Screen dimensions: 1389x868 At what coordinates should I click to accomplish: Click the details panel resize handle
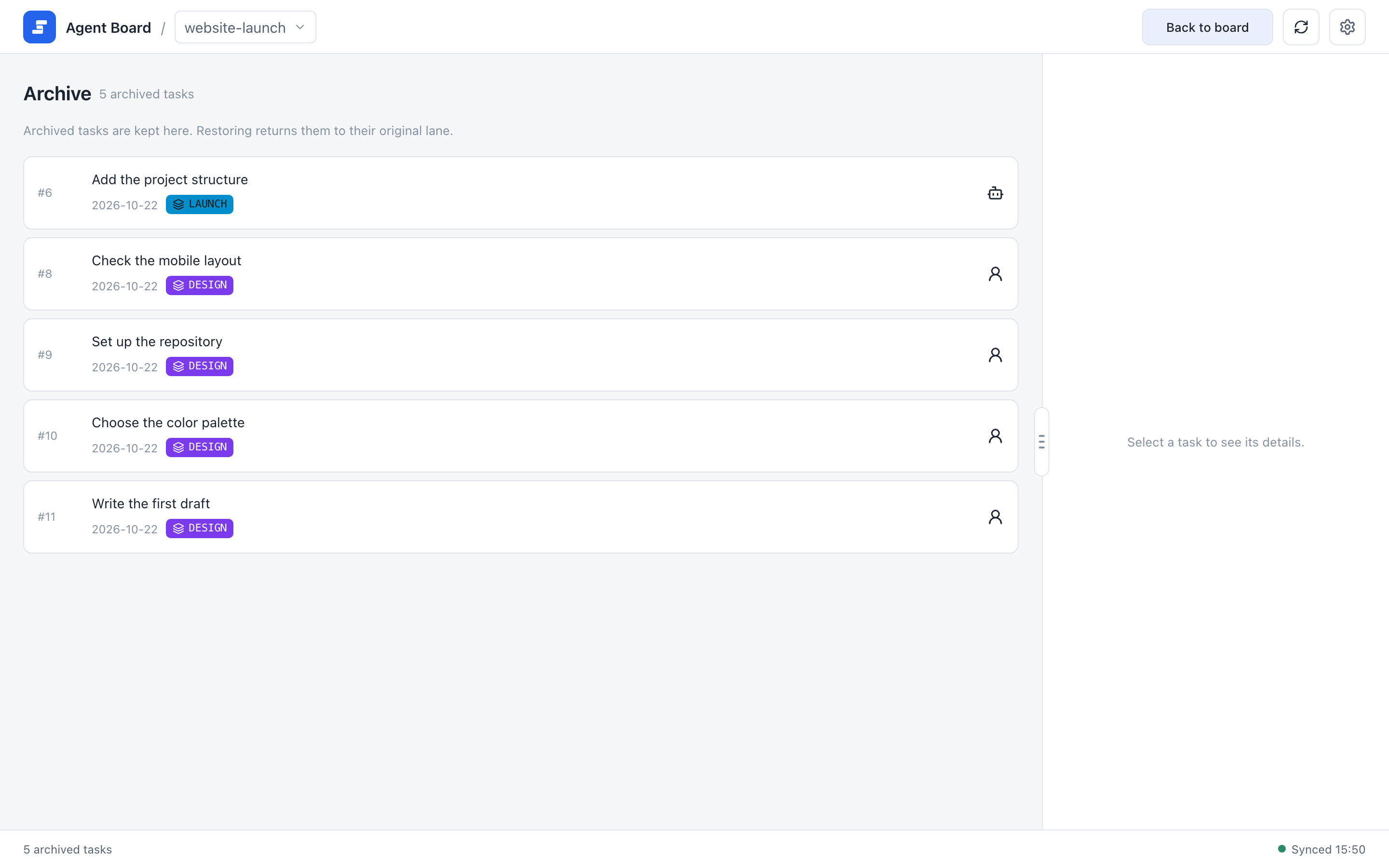pyautogui.click(x=1041, y=441)
